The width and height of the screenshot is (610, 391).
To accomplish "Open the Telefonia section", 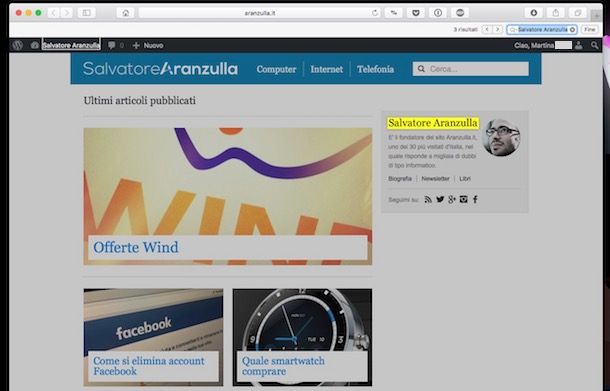I will [x=375, y=69].
